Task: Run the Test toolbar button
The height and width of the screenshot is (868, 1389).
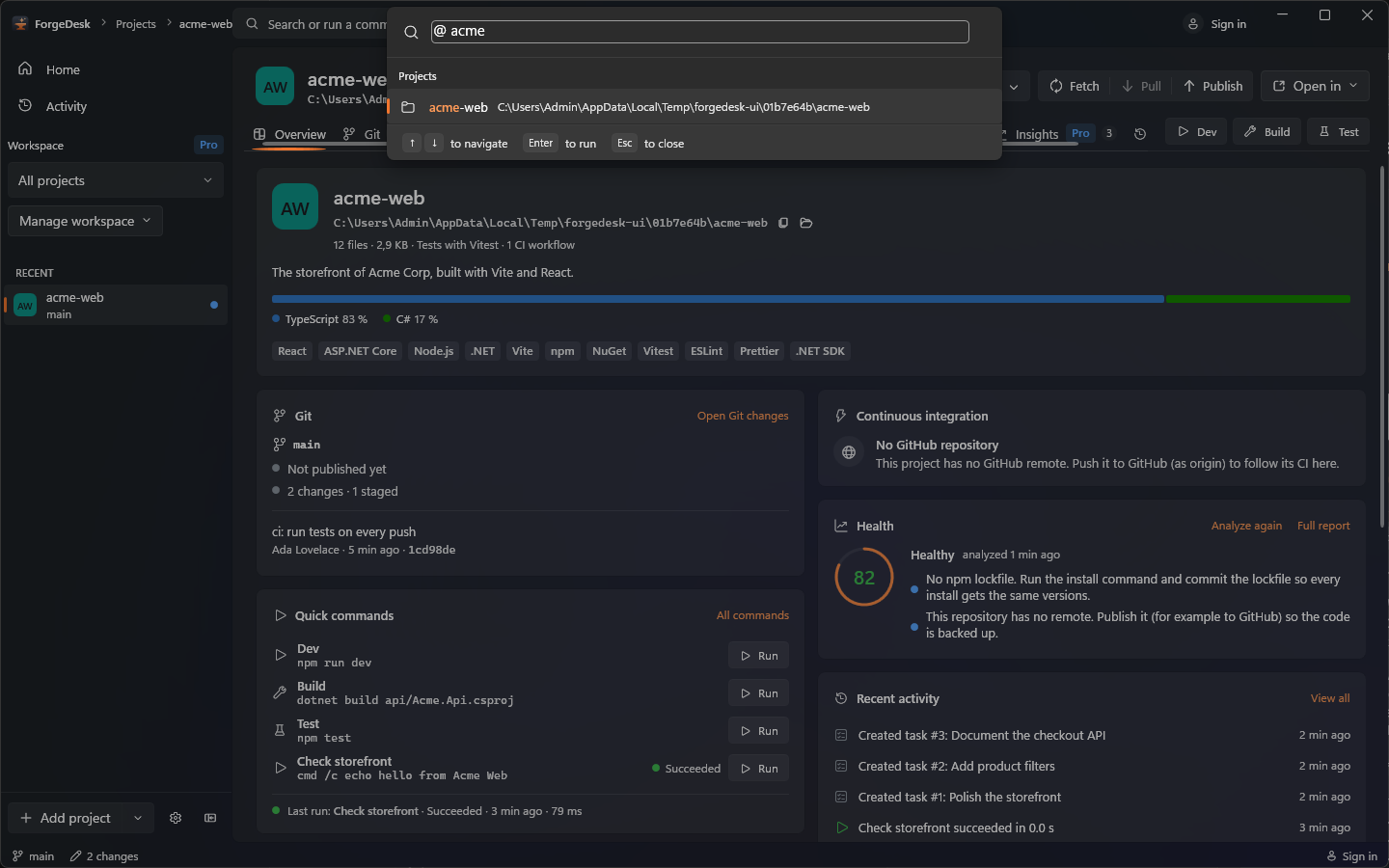Action: point(1339,132)
